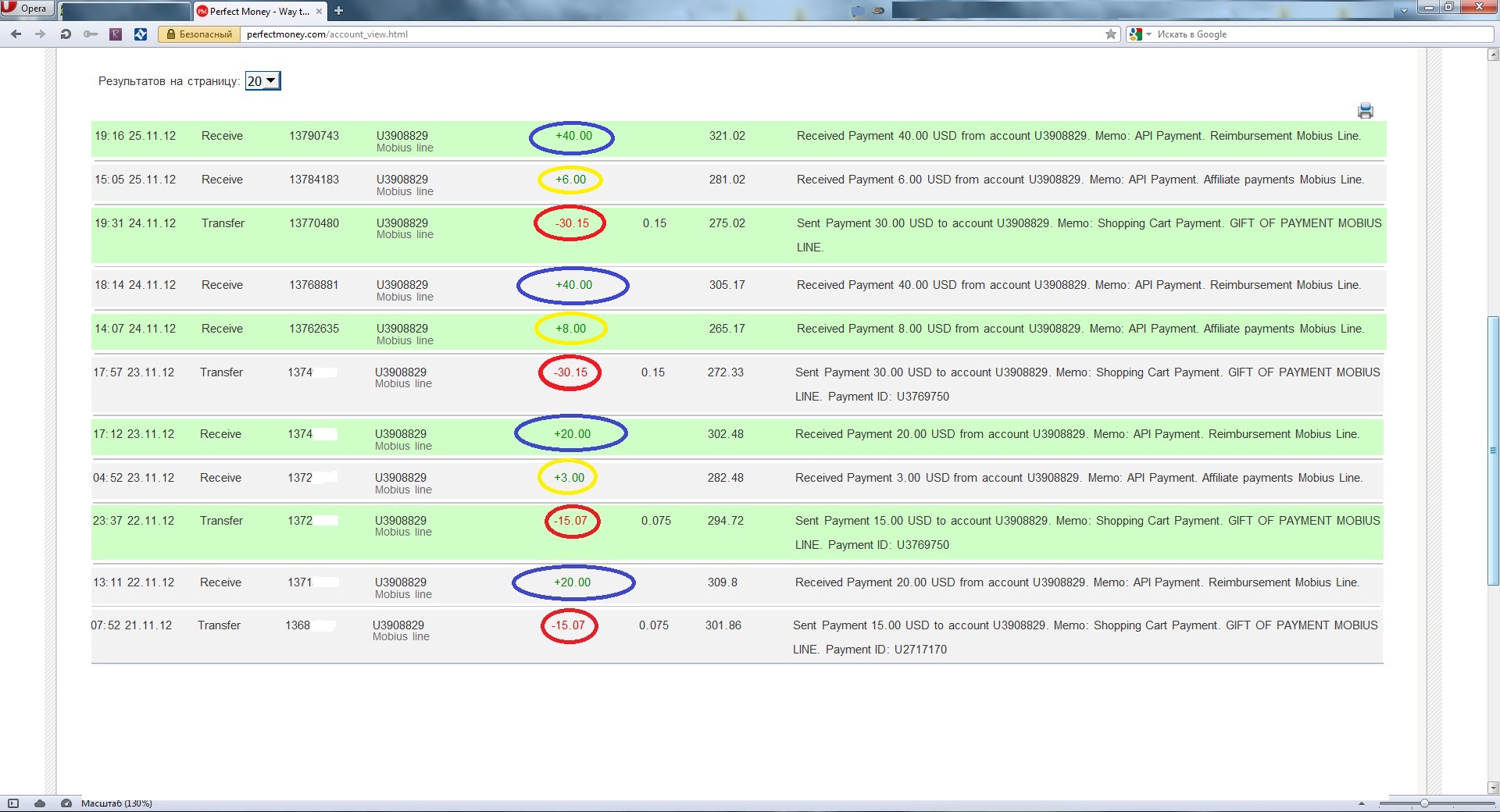1500x812 pixels.
Task: Select batch number 13790743
Action: pyautogui.click(x=314, y=136)
